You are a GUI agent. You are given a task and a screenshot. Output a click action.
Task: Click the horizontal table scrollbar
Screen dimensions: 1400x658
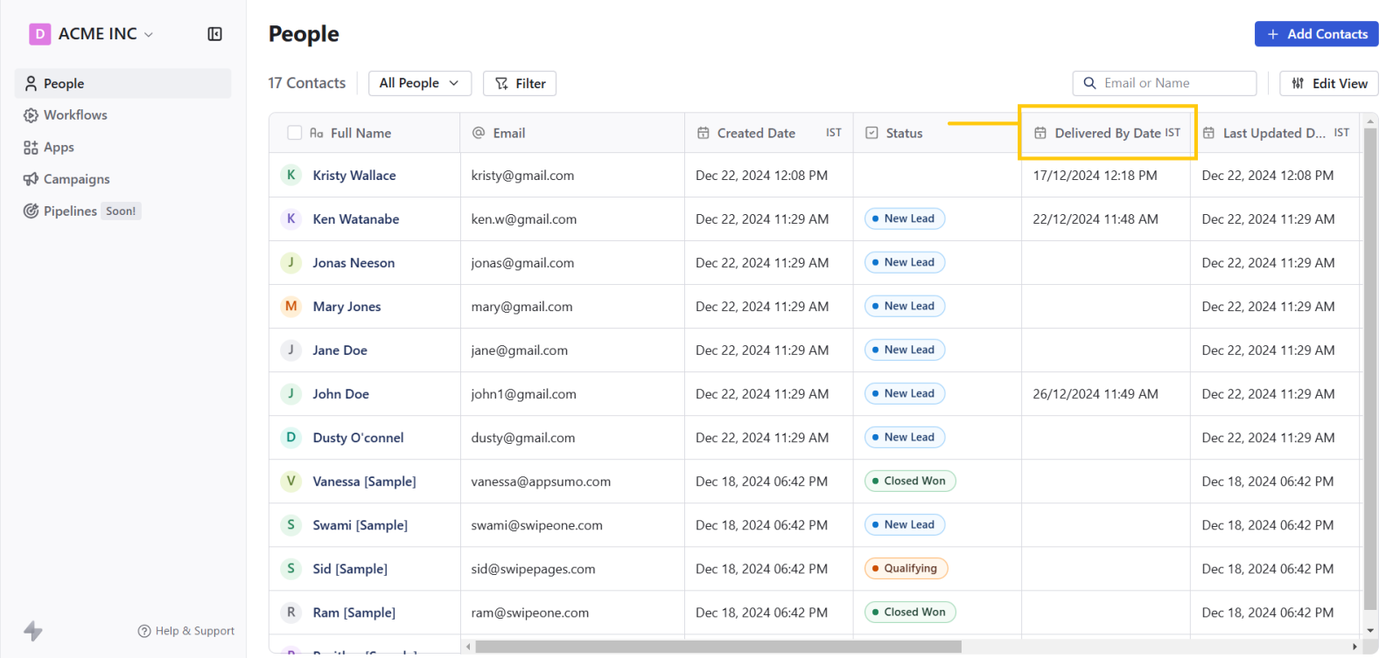click(x=718, y=647)
